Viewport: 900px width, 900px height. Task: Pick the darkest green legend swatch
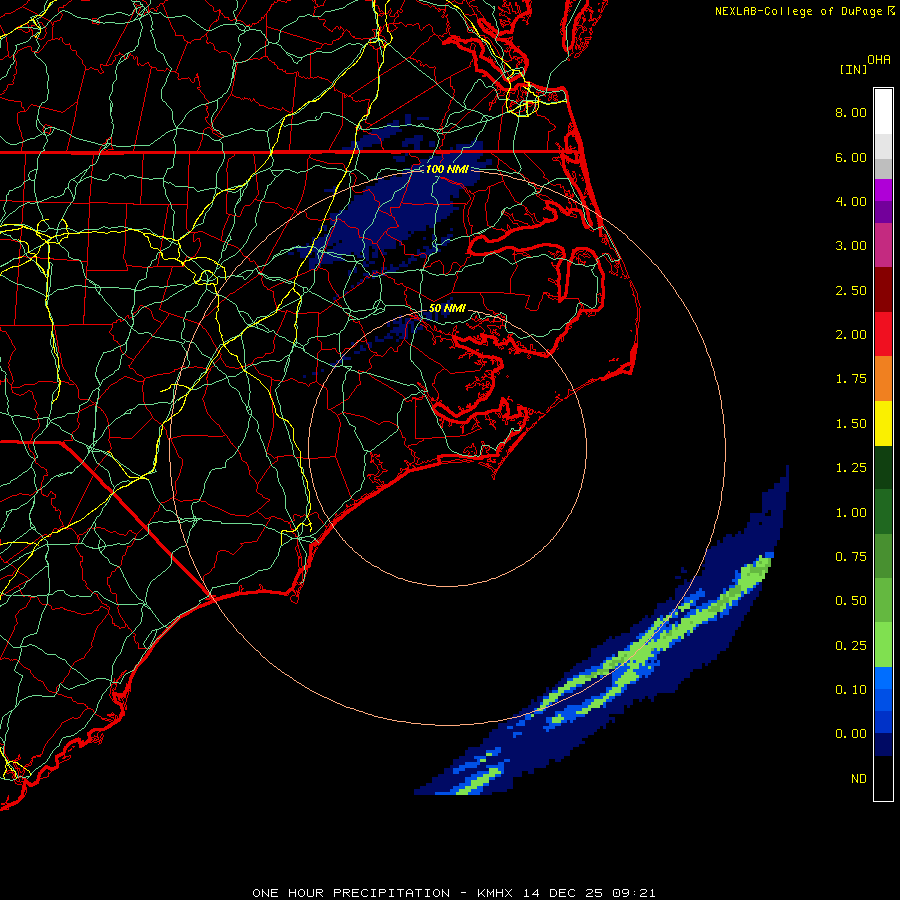[x=883, y=467]
